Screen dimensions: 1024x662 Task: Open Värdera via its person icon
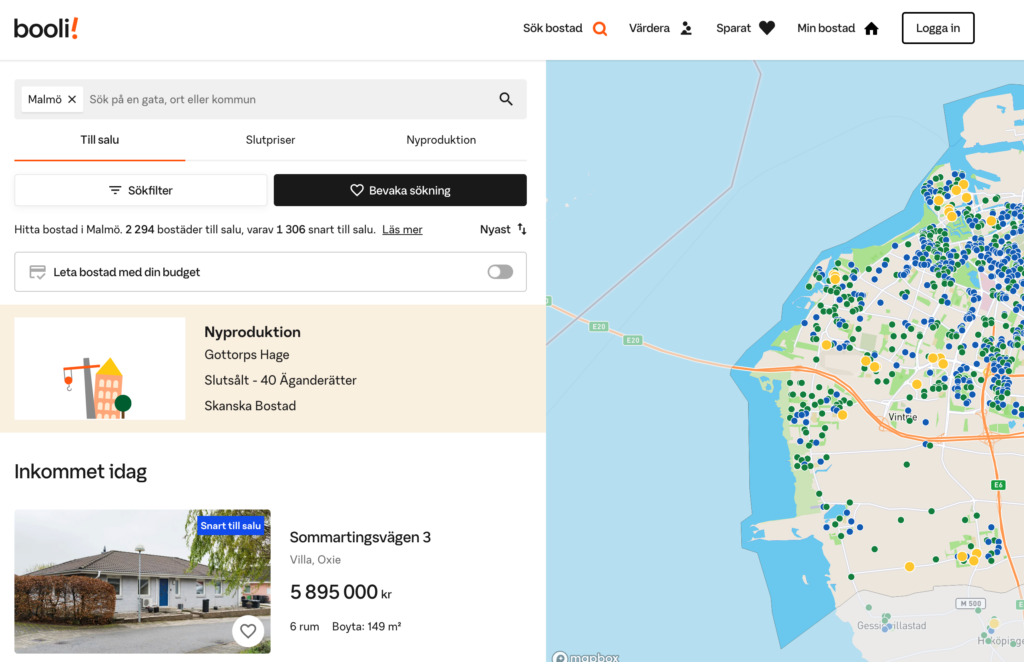[x=685, y=28]
